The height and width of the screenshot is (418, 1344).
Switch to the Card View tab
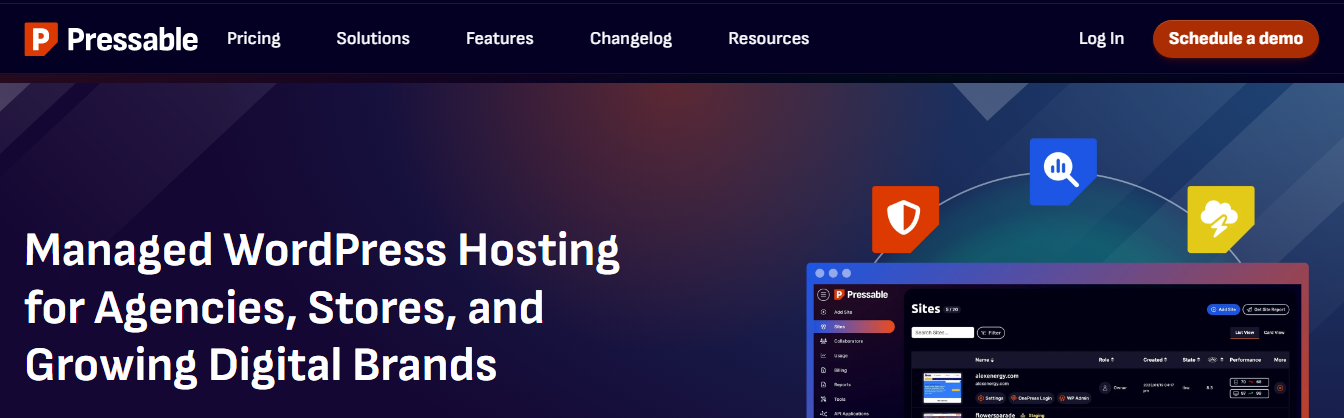[1274, 332]
